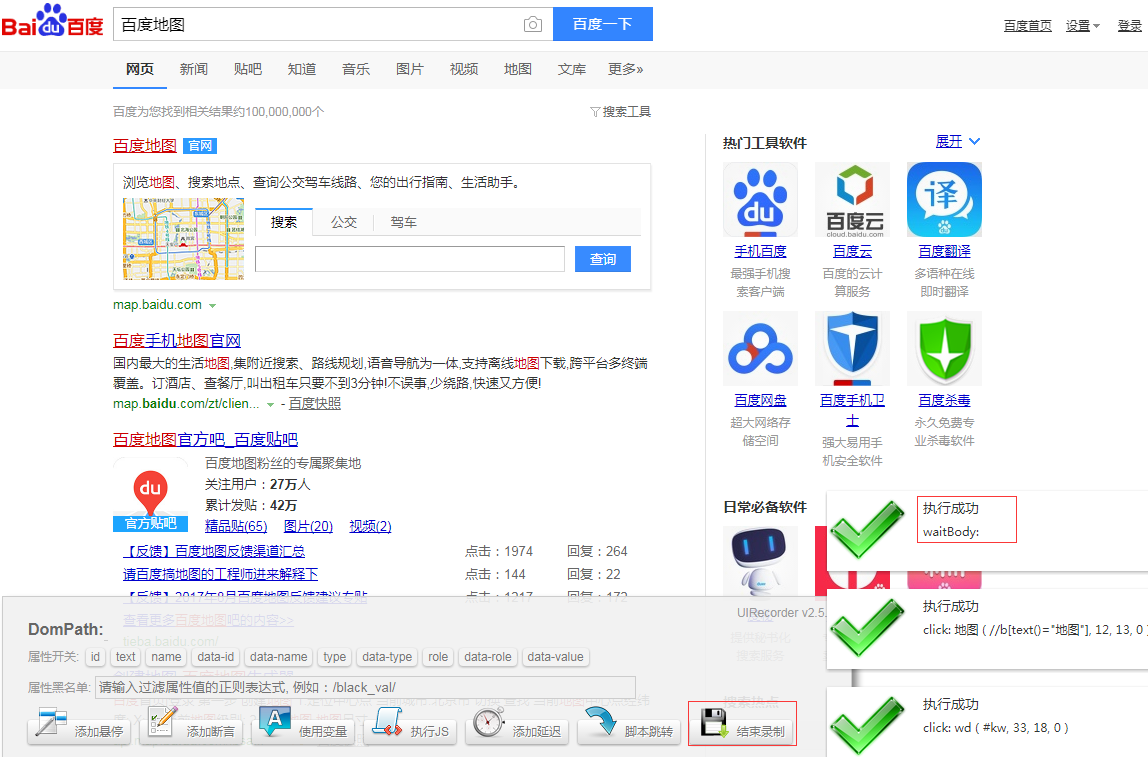Select the 驾车 tab in map widget

403,222
